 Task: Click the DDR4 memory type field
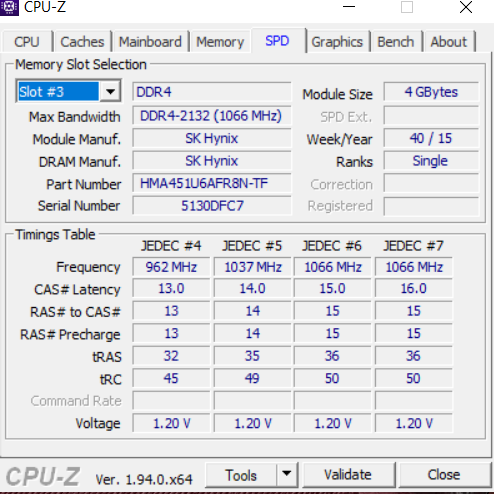(212, 92)
